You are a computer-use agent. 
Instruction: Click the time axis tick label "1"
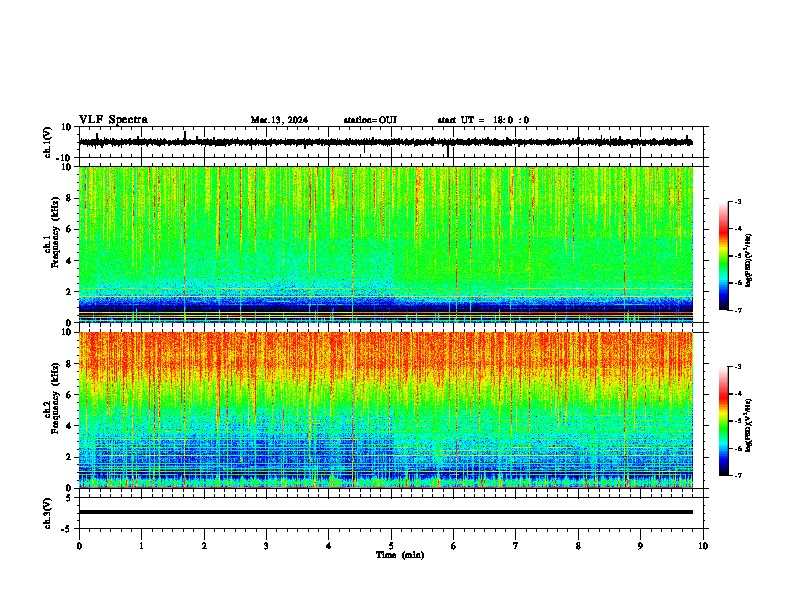coord(142,546)
